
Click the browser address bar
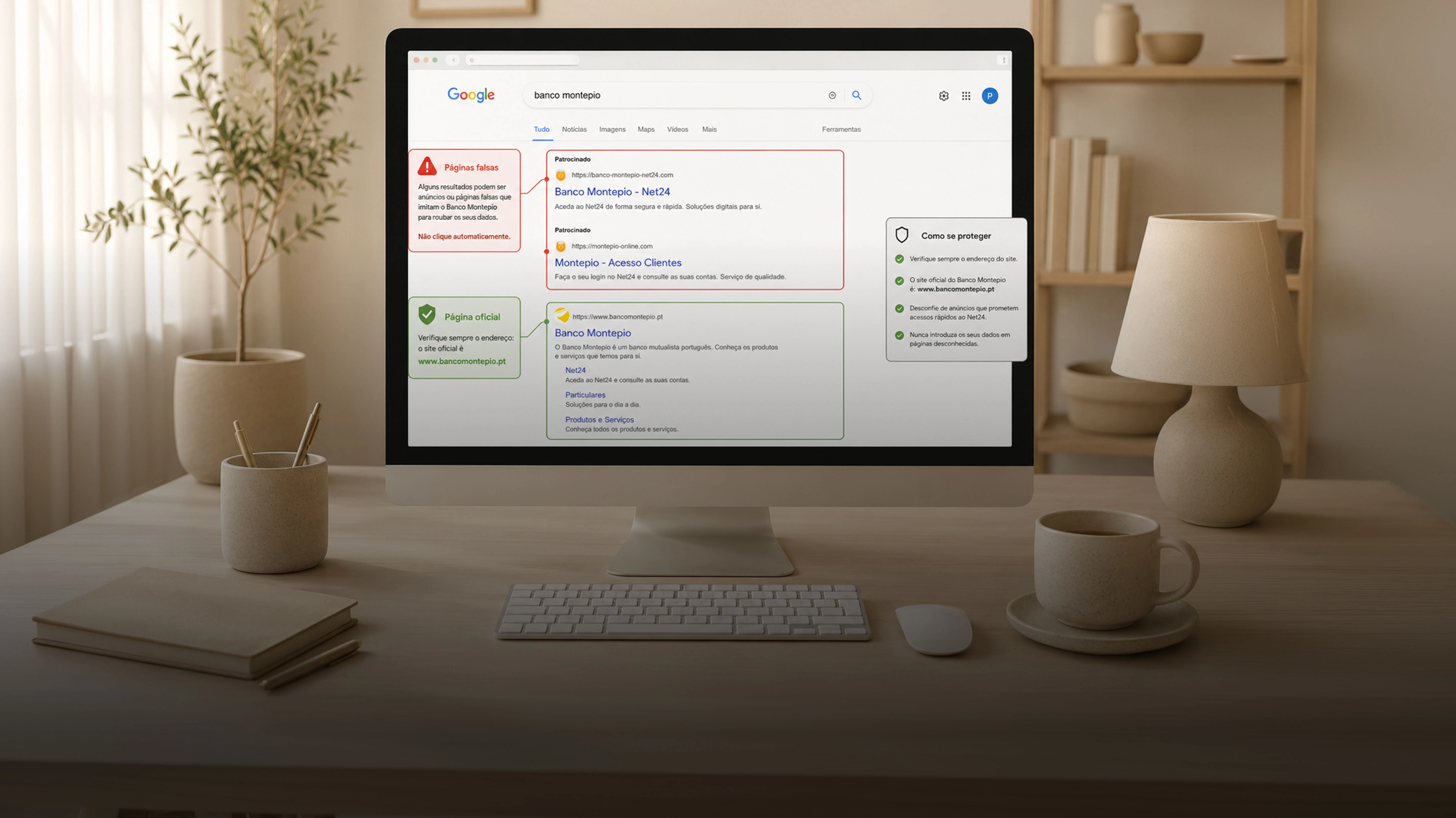(x=523, y=60)
